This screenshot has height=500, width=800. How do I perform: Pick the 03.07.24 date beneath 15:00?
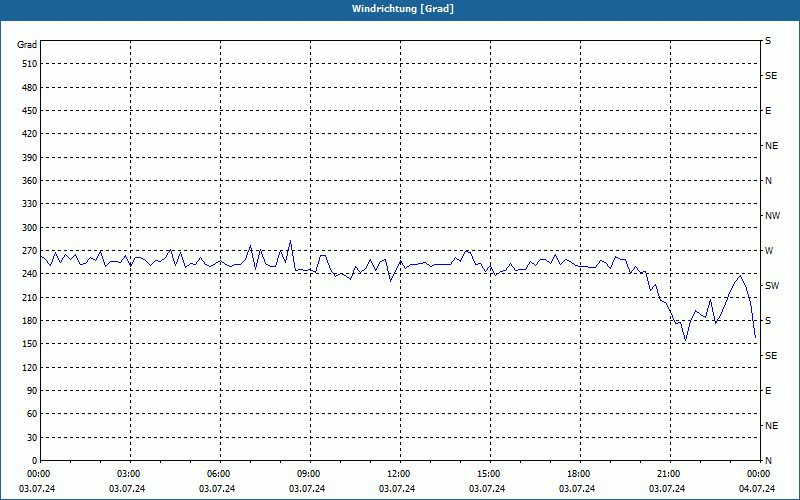pos(487,489)
